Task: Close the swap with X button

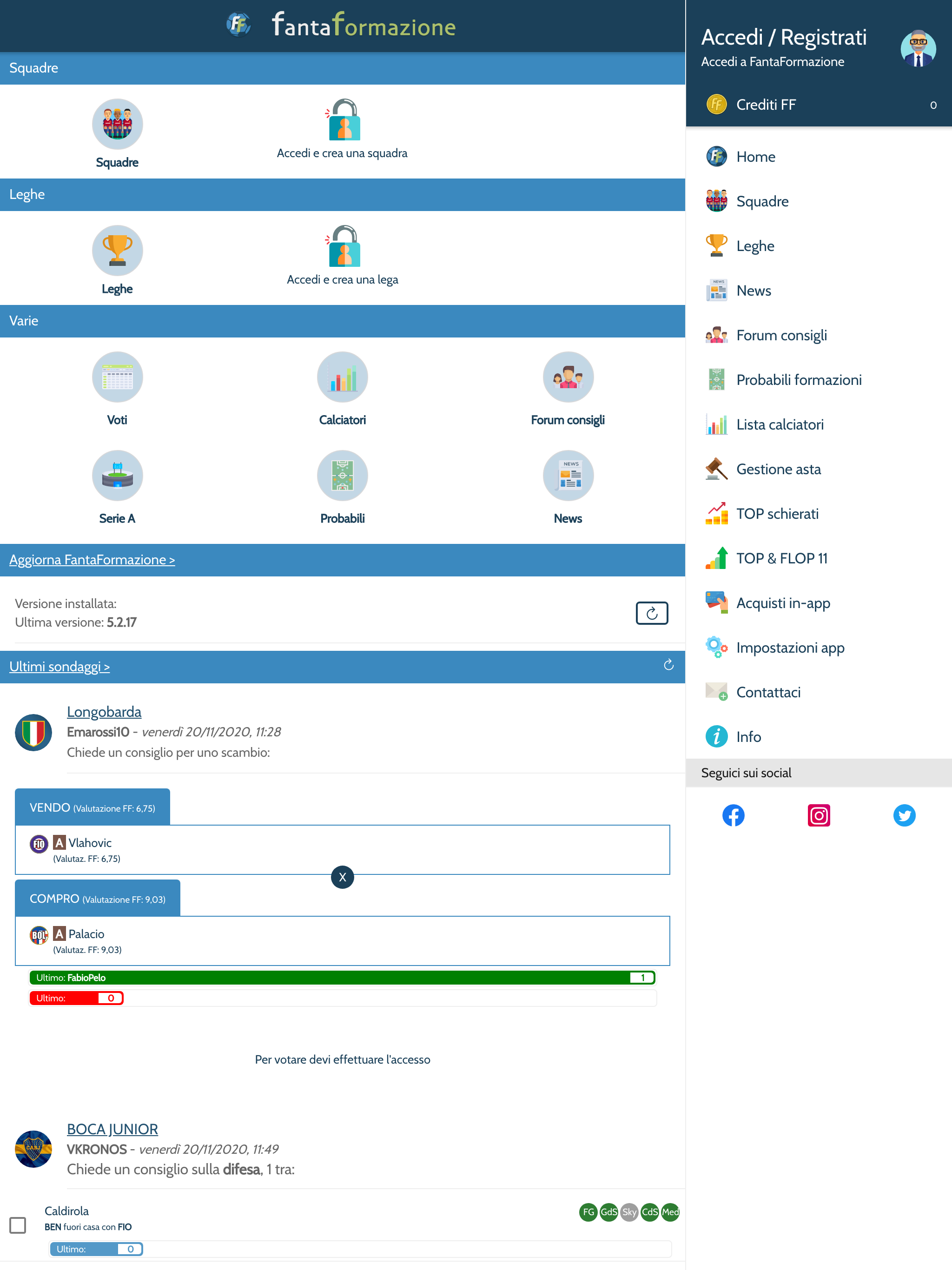Action: pyautogui.click(x=342, y=877)
